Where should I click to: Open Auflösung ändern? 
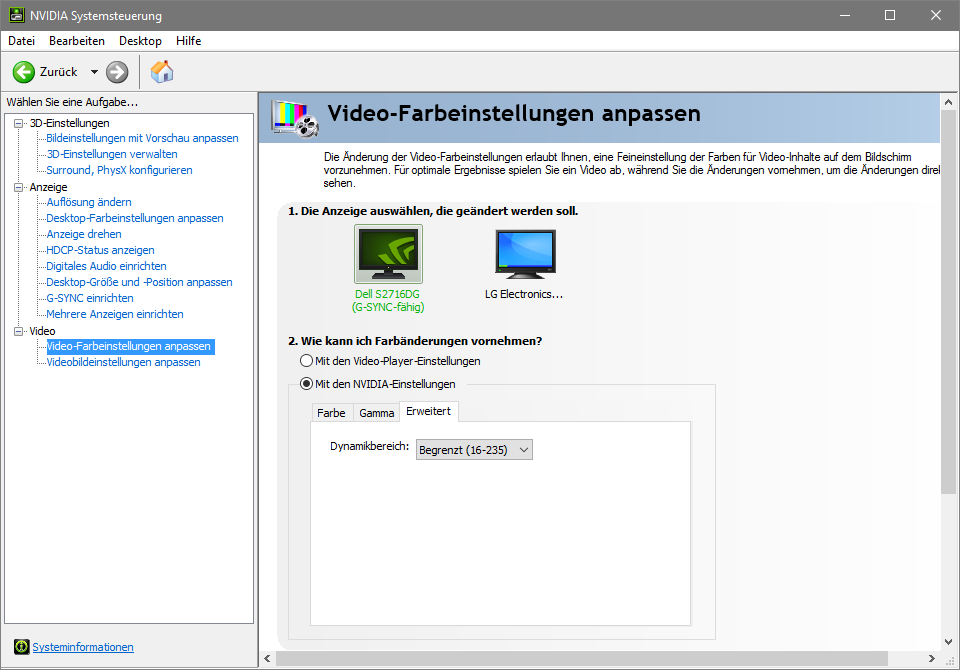pyautogui.click(x=89, y=201)
